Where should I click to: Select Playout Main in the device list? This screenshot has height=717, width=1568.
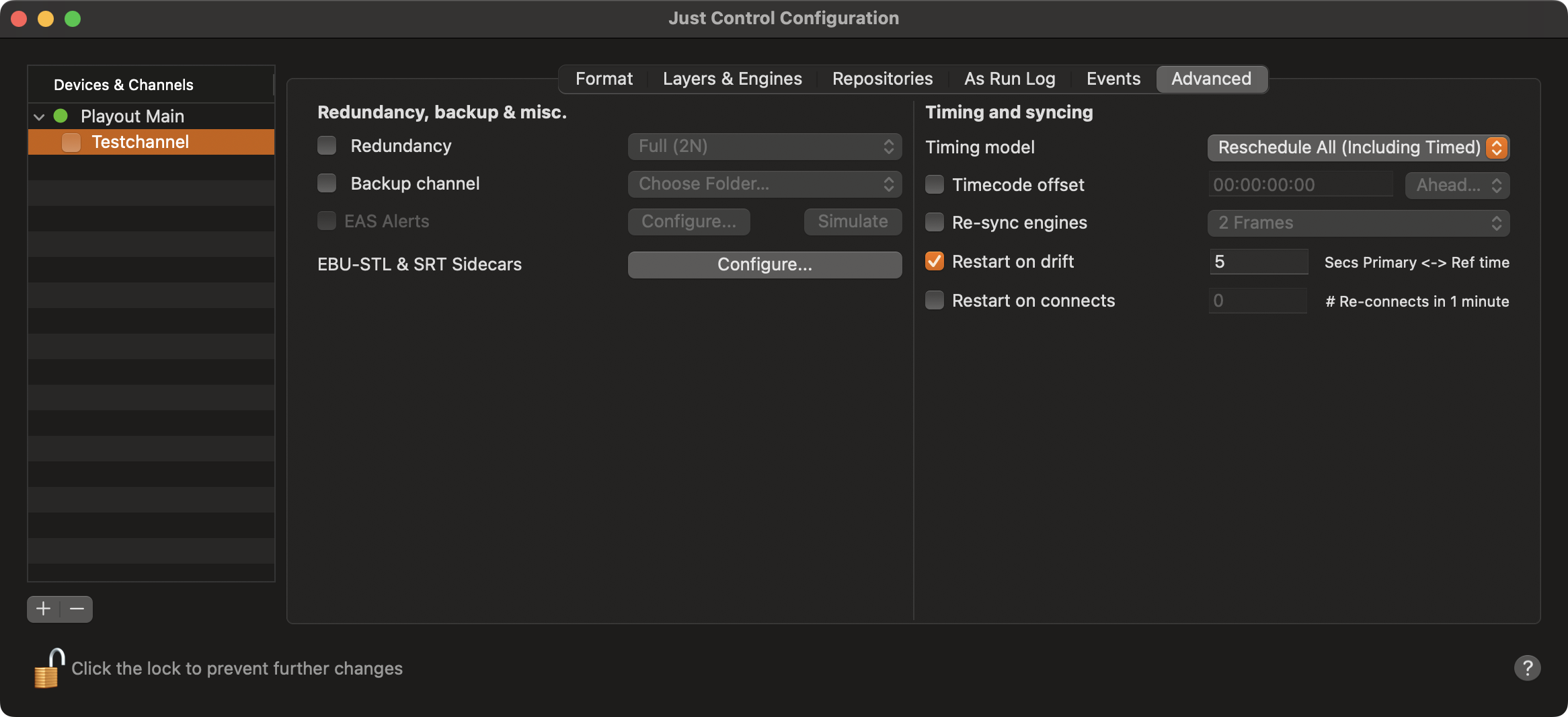[x=151, y=116]
